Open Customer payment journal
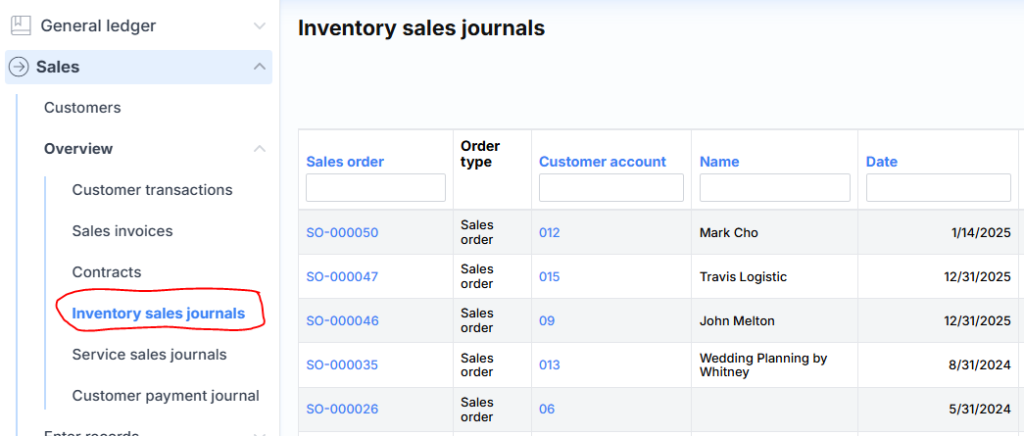 [165, 396]
